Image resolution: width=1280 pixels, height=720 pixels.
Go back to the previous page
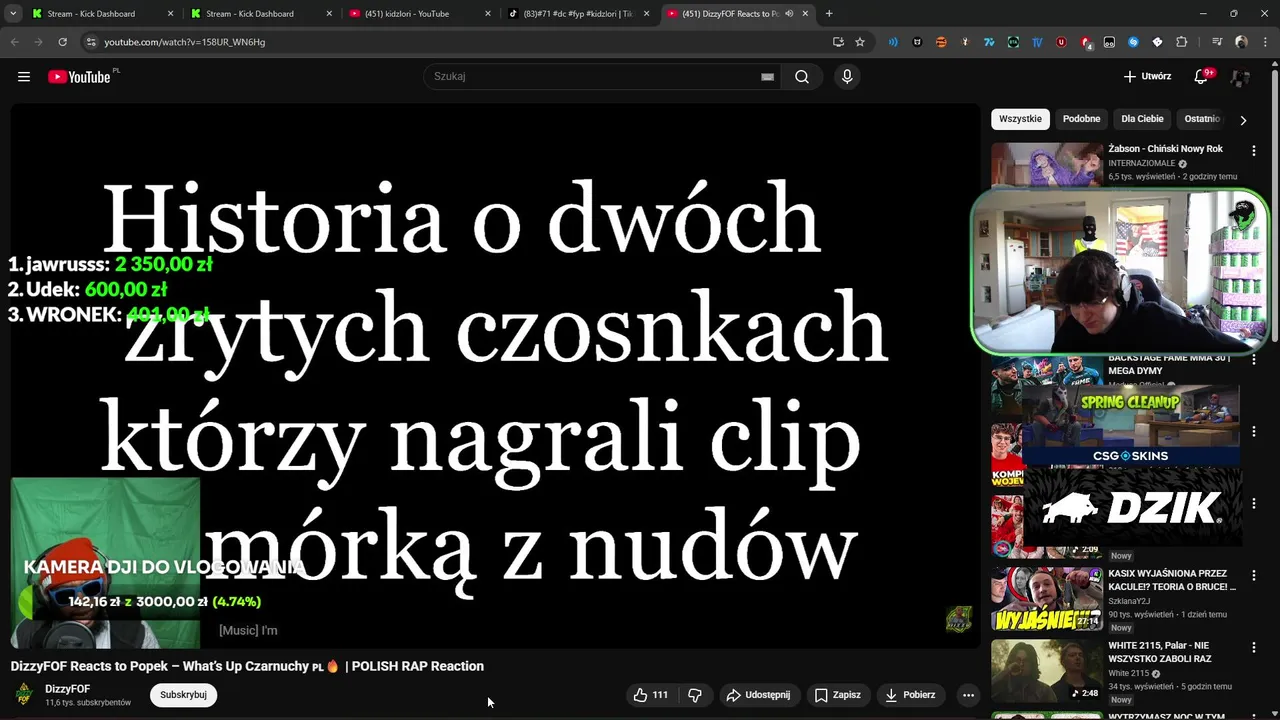(x=14, y=42)
